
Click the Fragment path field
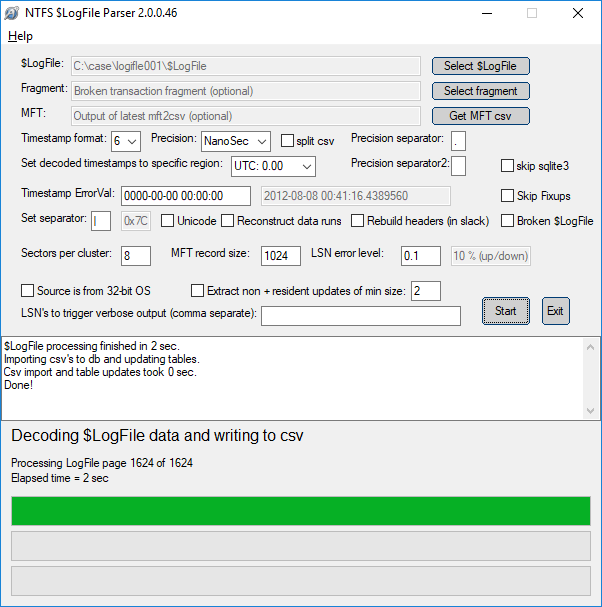[x=246, y=91]
